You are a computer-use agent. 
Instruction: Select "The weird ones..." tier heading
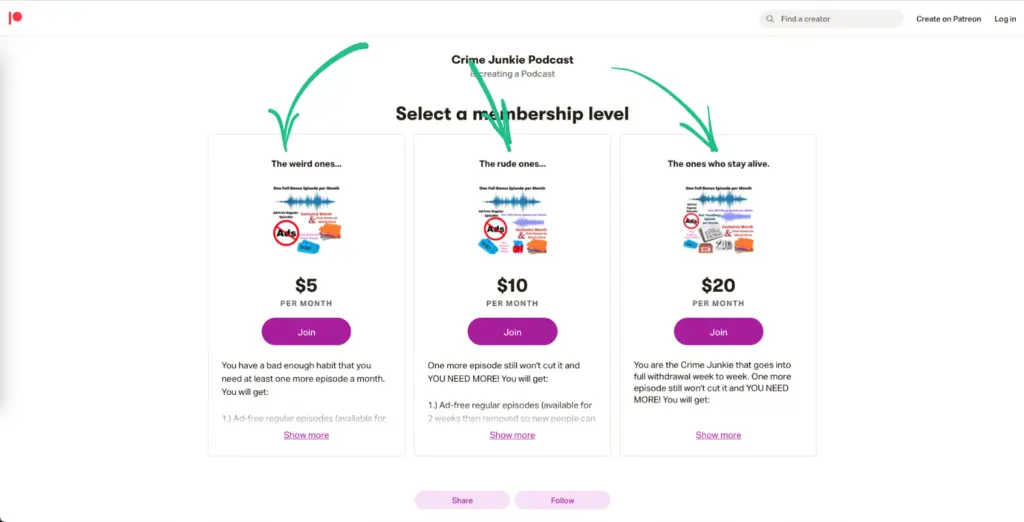(306, 164)
